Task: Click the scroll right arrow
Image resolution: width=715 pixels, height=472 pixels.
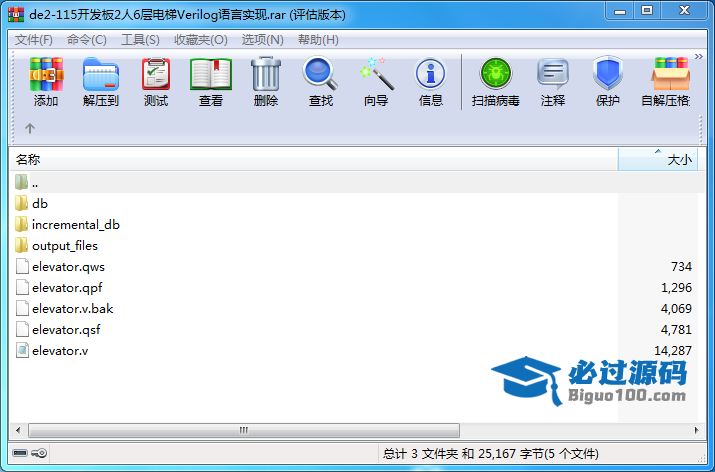Action: click(696, 430)
